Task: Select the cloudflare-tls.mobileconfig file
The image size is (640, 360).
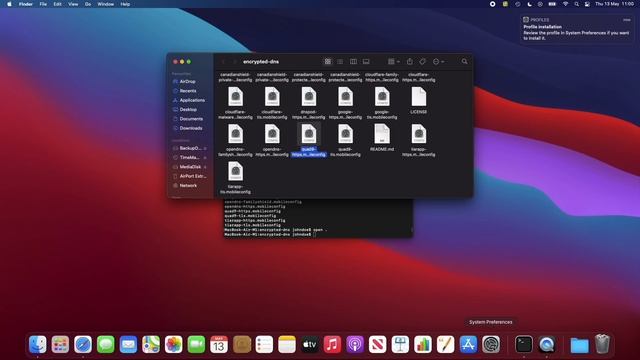Action: click(x=272, y=103)
